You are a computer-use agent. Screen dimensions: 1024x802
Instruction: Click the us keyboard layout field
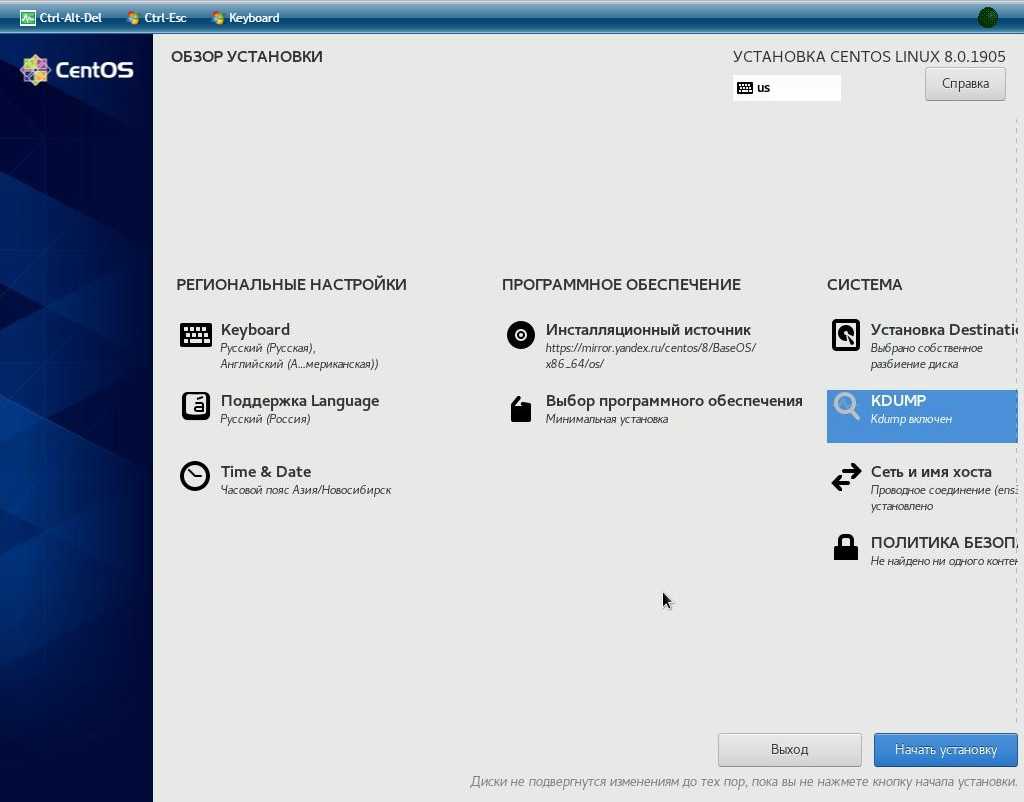[x=786, y=88]
